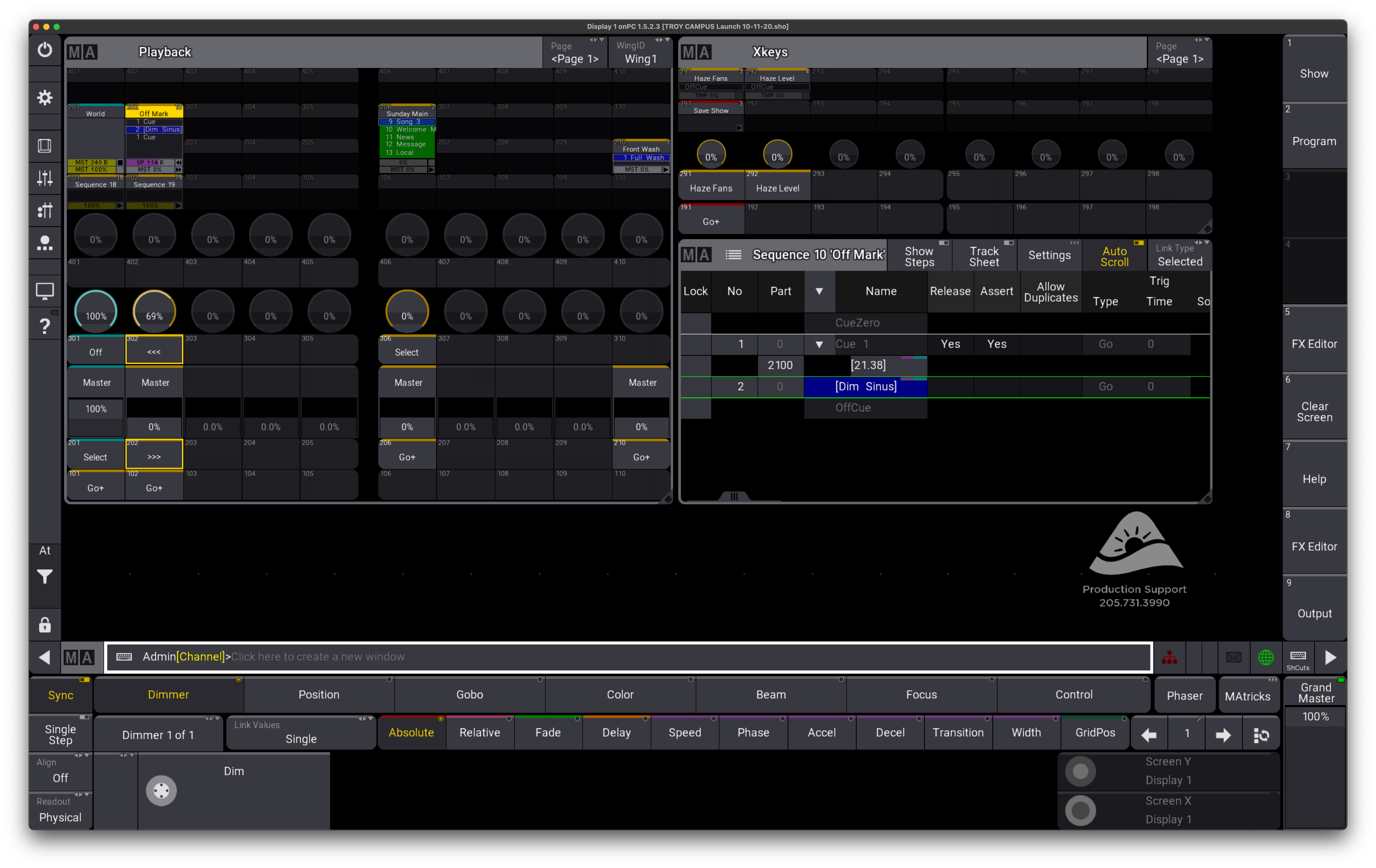Image resolution: width=1376 pixels, height=868 pixels.
Task: Click the user profile icon in the sidebar
Action: point(45,244)
